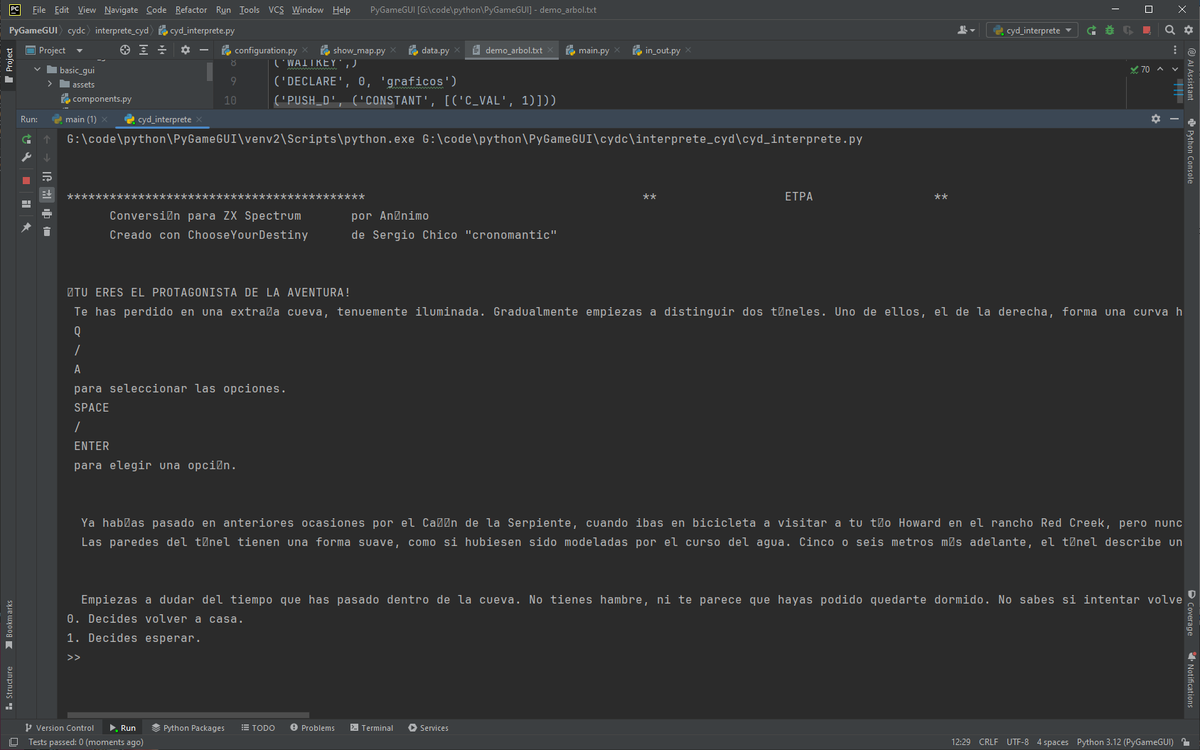Screen dimensions: 1200x750
Task: Click Collapse All in Project panel
Action: pyautogui.click(x=163, y=50)
